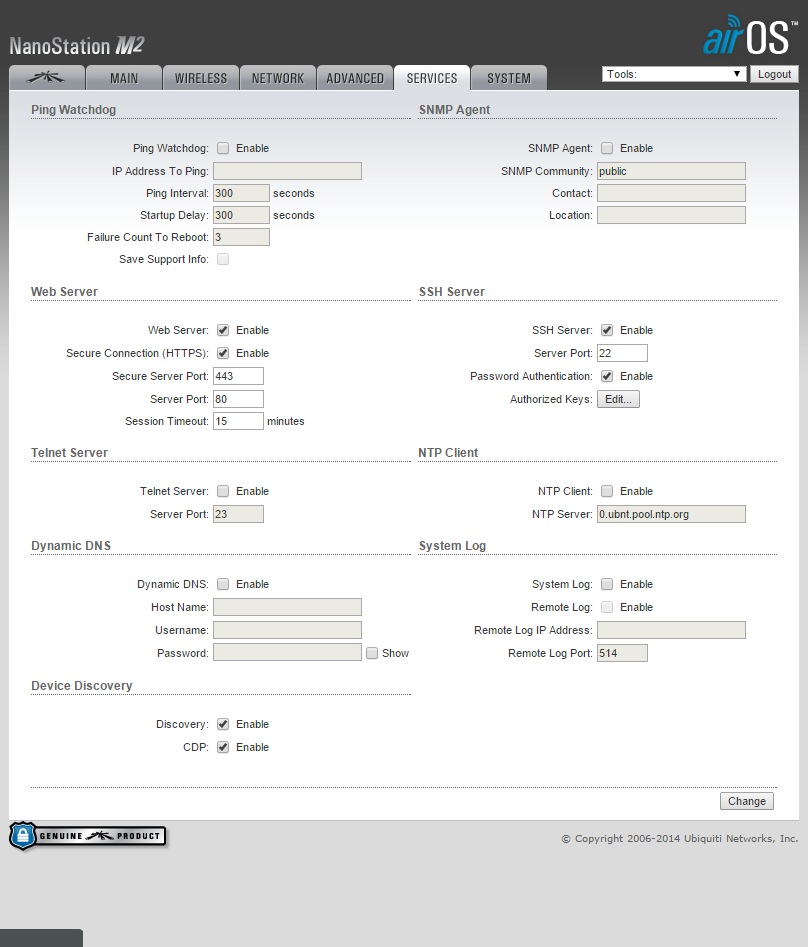Click the Startup Delay field
808x947 pixels.
point(242,215)
